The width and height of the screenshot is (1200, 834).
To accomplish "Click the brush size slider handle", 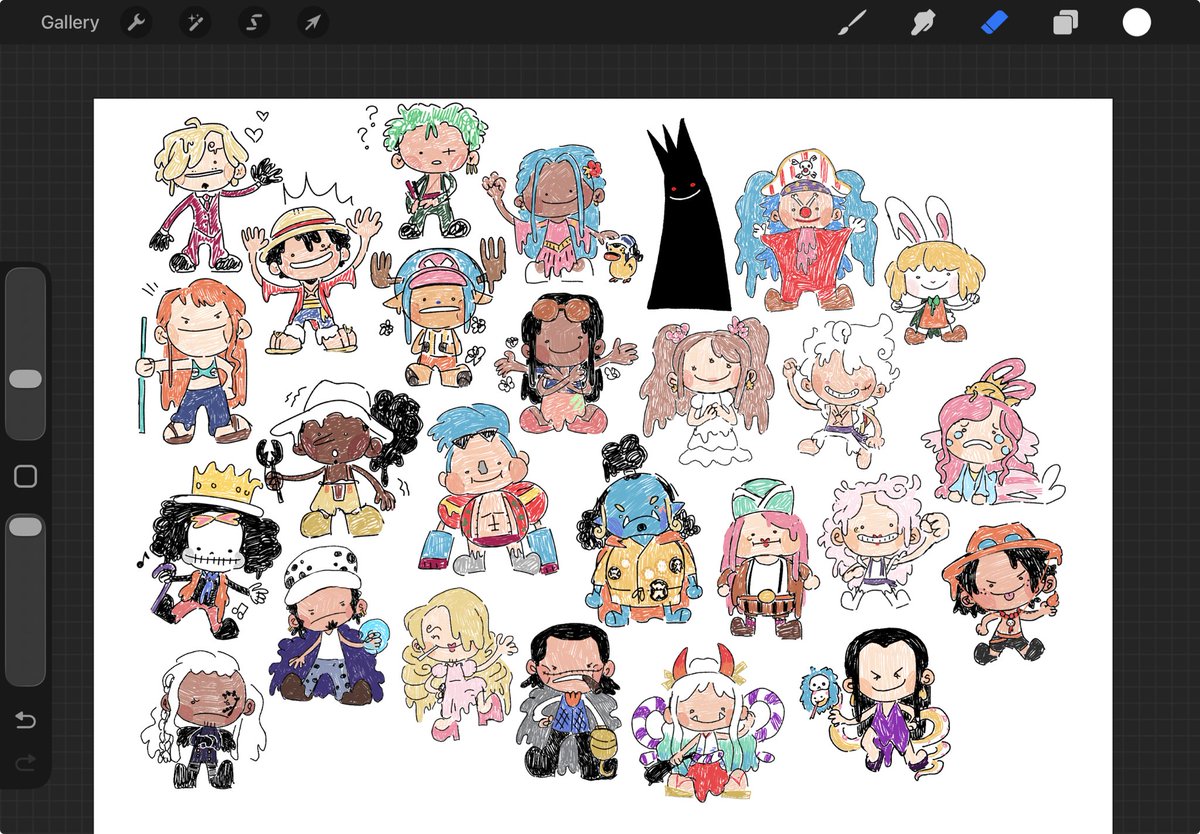I will tap(25, 380).
